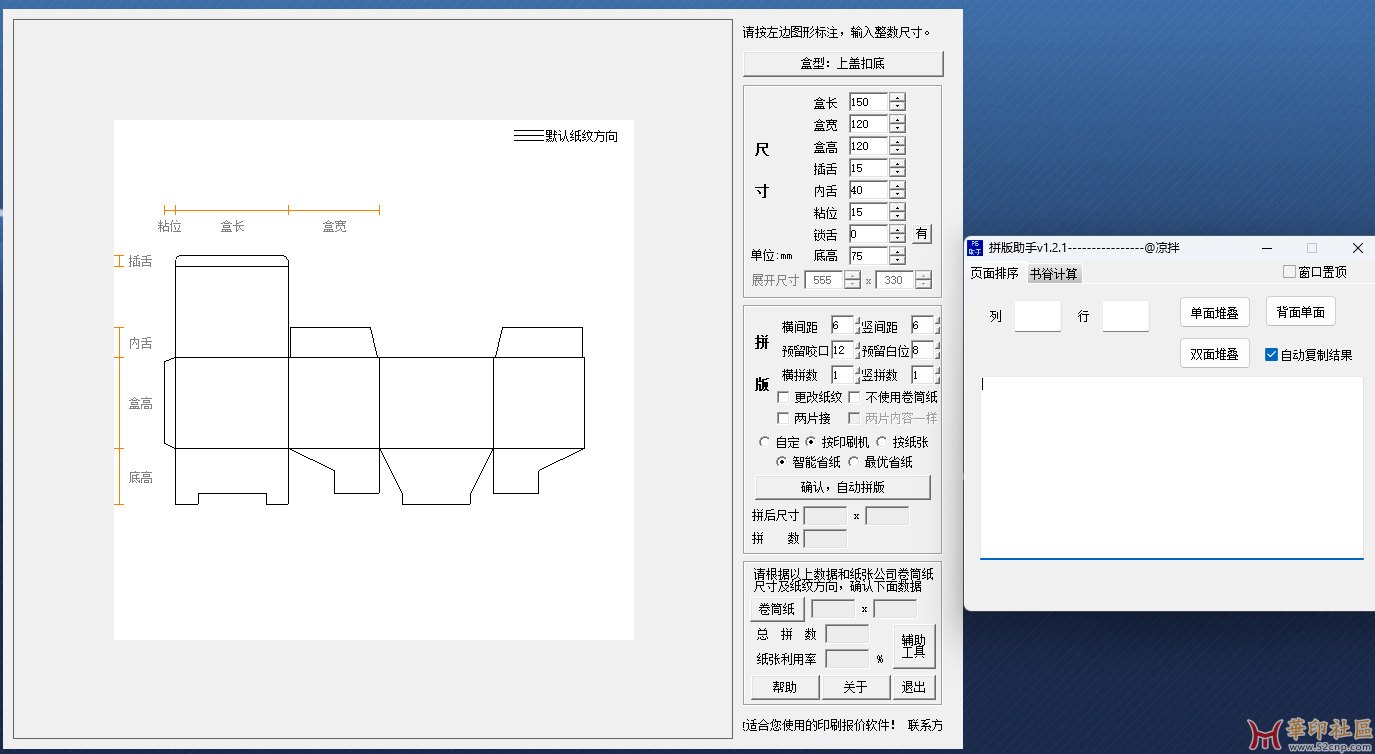Viewport: 1375px width, 754px height.
Task: Click the 横拼数 value field
Action: coord(841,375)
